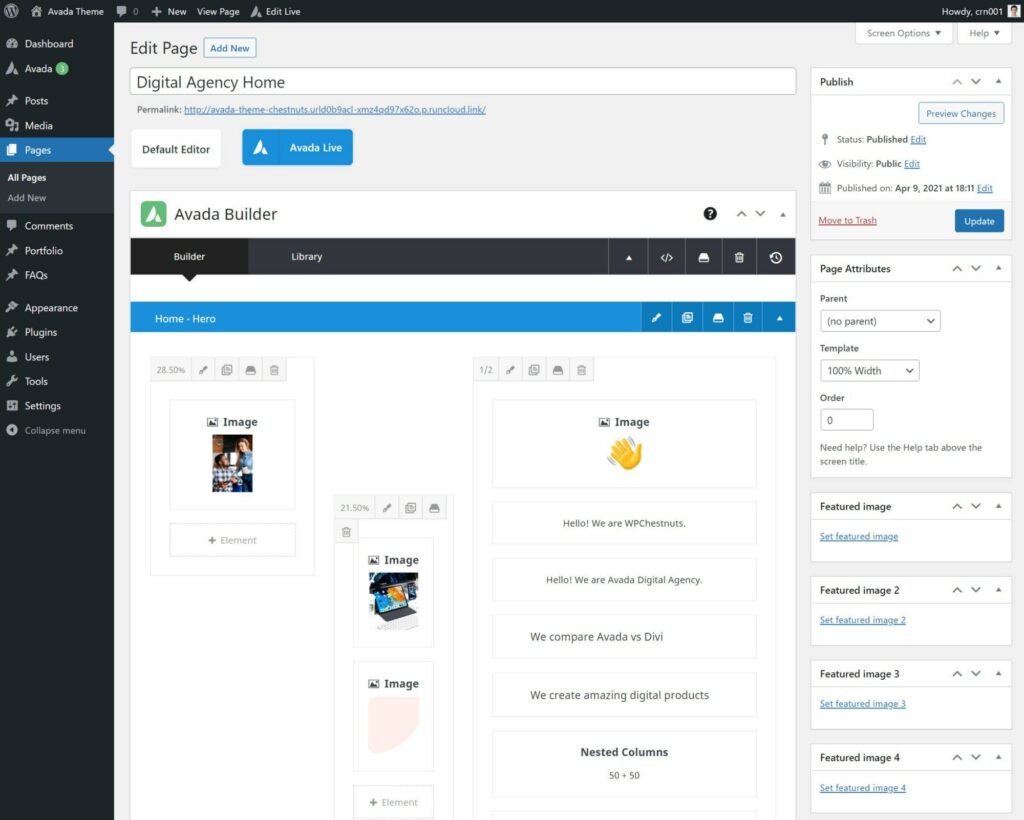The width and height of the screenshot is (1024, 820).
Task: Toggle the builder code view icon
Action: tap(666, 257)
